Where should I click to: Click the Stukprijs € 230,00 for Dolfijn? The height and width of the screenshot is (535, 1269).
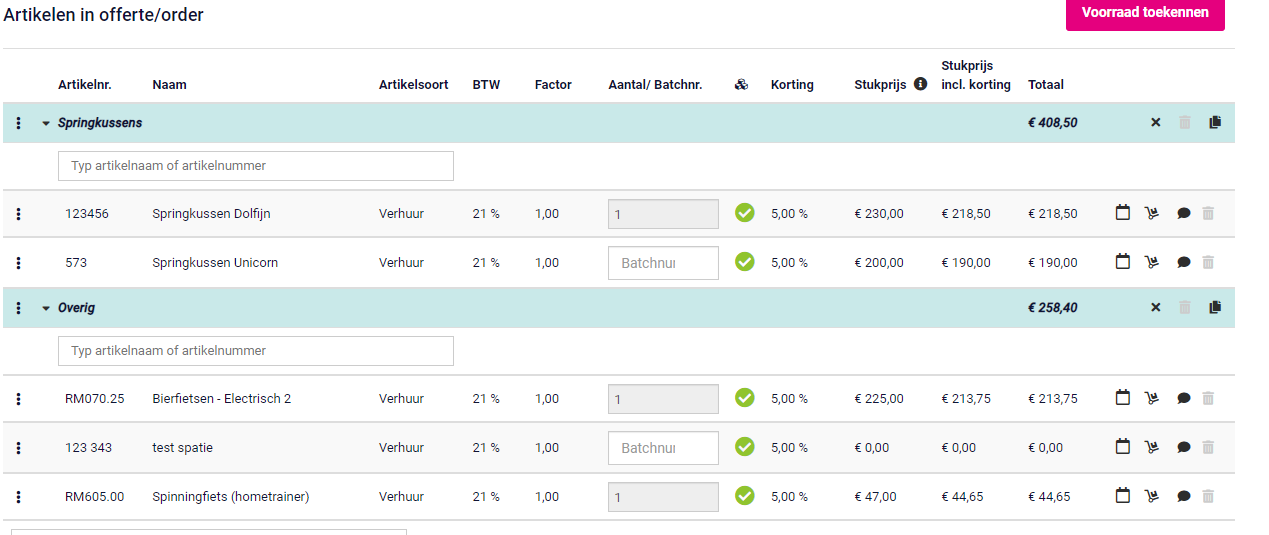click(879, 214)
